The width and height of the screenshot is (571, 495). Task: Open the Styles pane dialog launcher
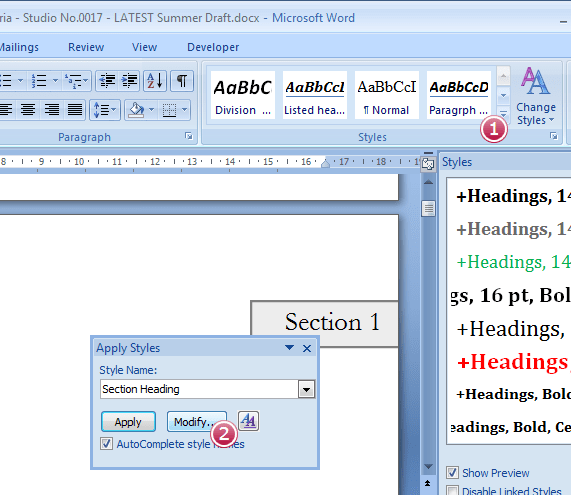coord(554,136)
